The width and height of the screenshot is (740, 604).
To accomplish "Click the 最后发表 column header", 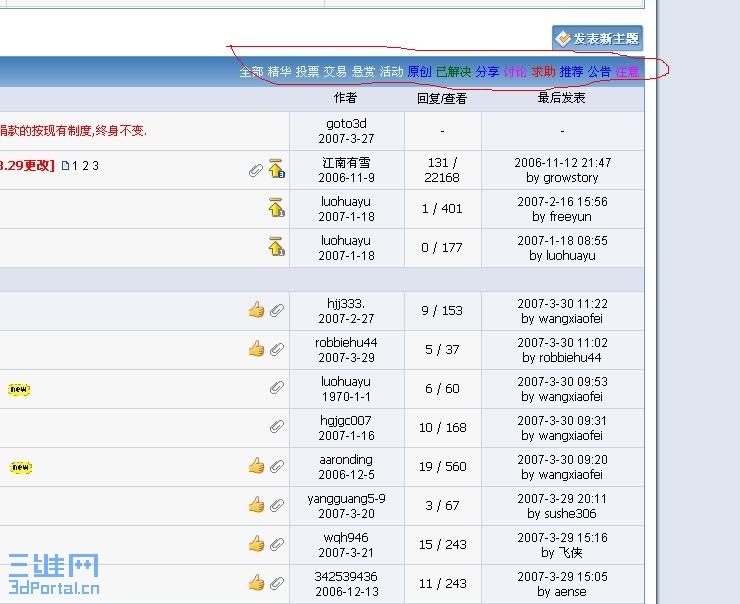I will 562,98.
